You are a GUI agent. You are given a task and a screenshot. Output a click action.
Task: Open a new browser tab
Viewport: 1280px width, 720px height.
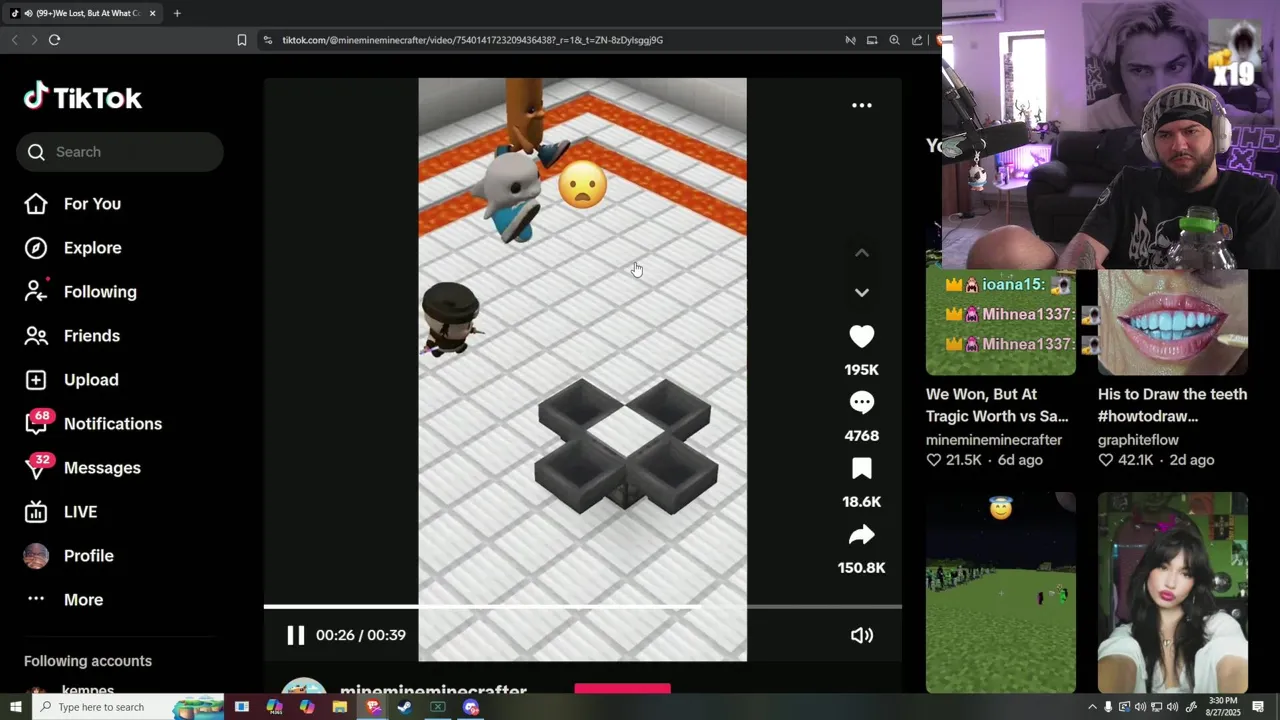tap(177, 13)
